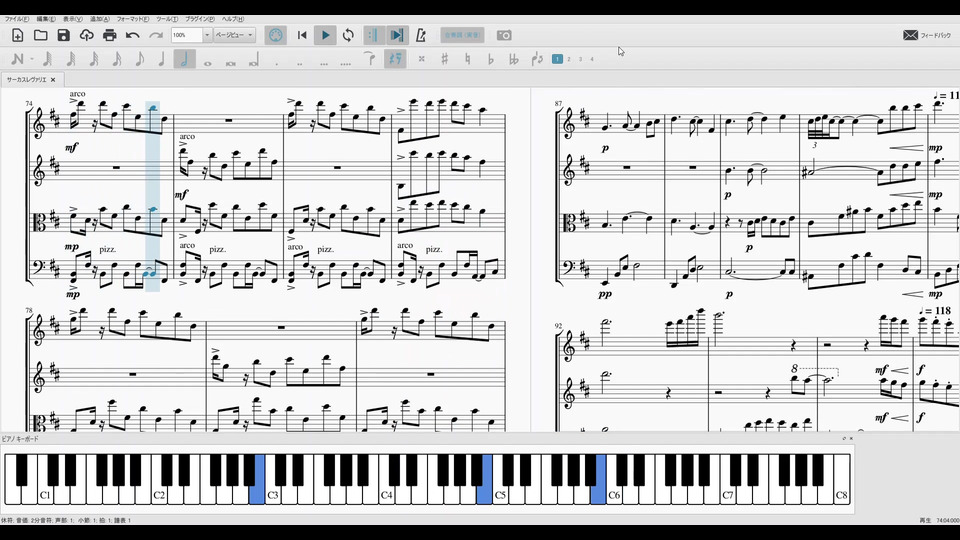The width and height of the screenshot is (960, 540).
Task: Toggle loop playback
Action: click(348, 35)
